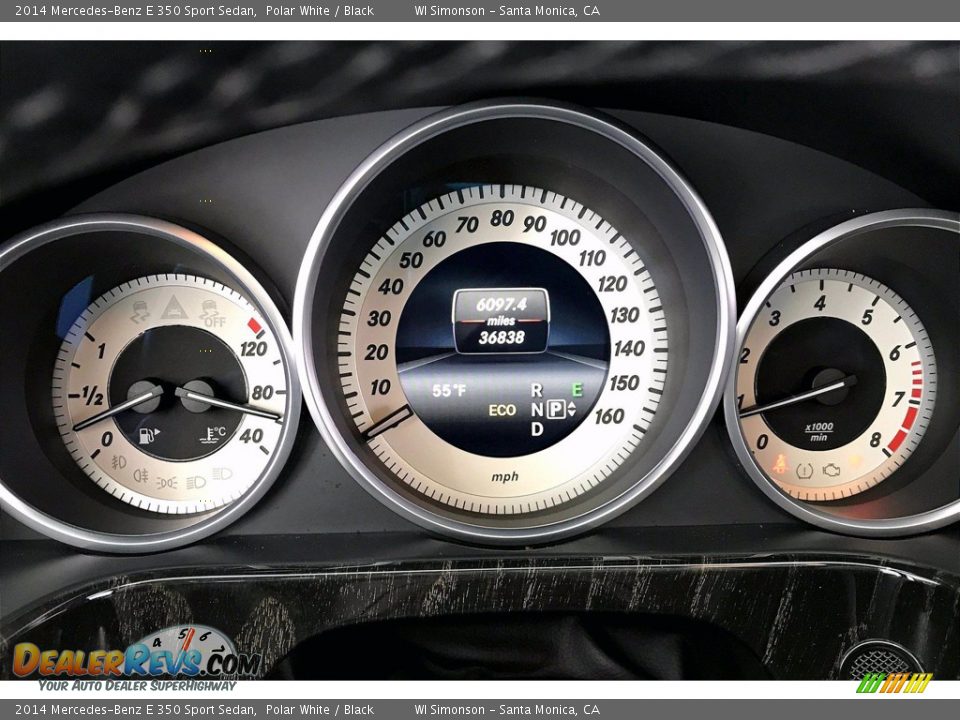
Task: Click the green E drive-mode indicator
Action: 576,389
